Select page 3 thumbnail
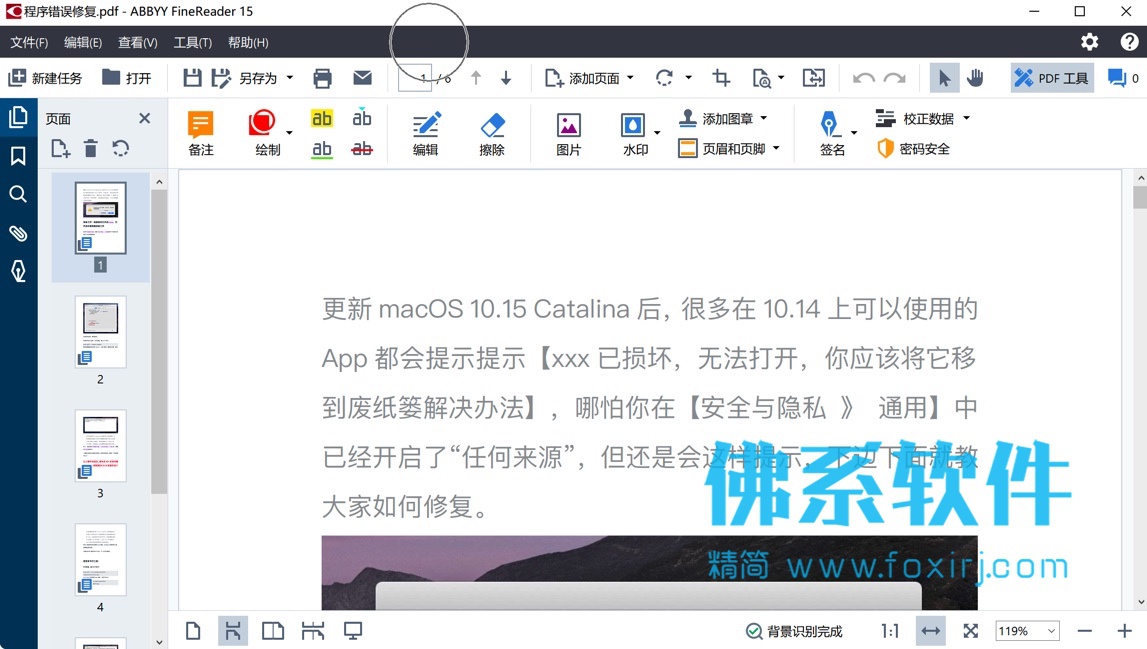This screenshot has height=649, width=1147. pyautogui.click(x=100, y=446)
